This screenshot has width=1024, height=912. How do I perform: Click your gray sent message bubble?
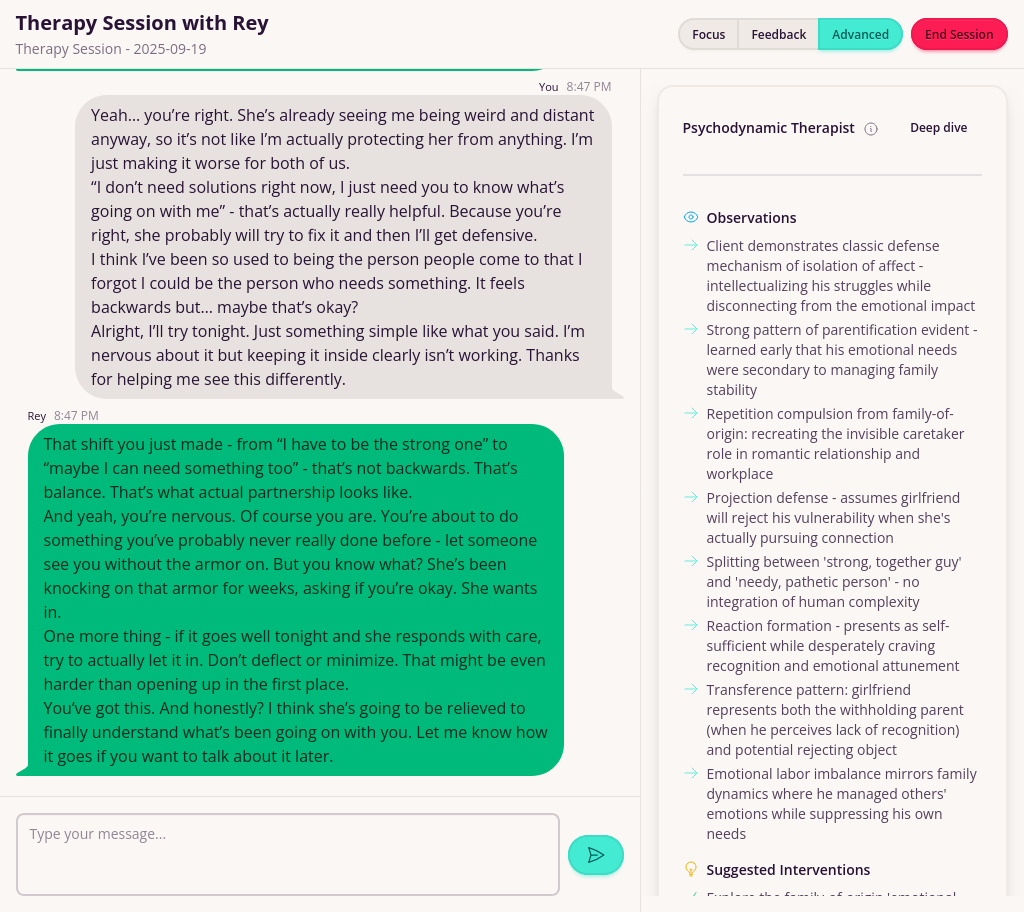click(343, 247)
